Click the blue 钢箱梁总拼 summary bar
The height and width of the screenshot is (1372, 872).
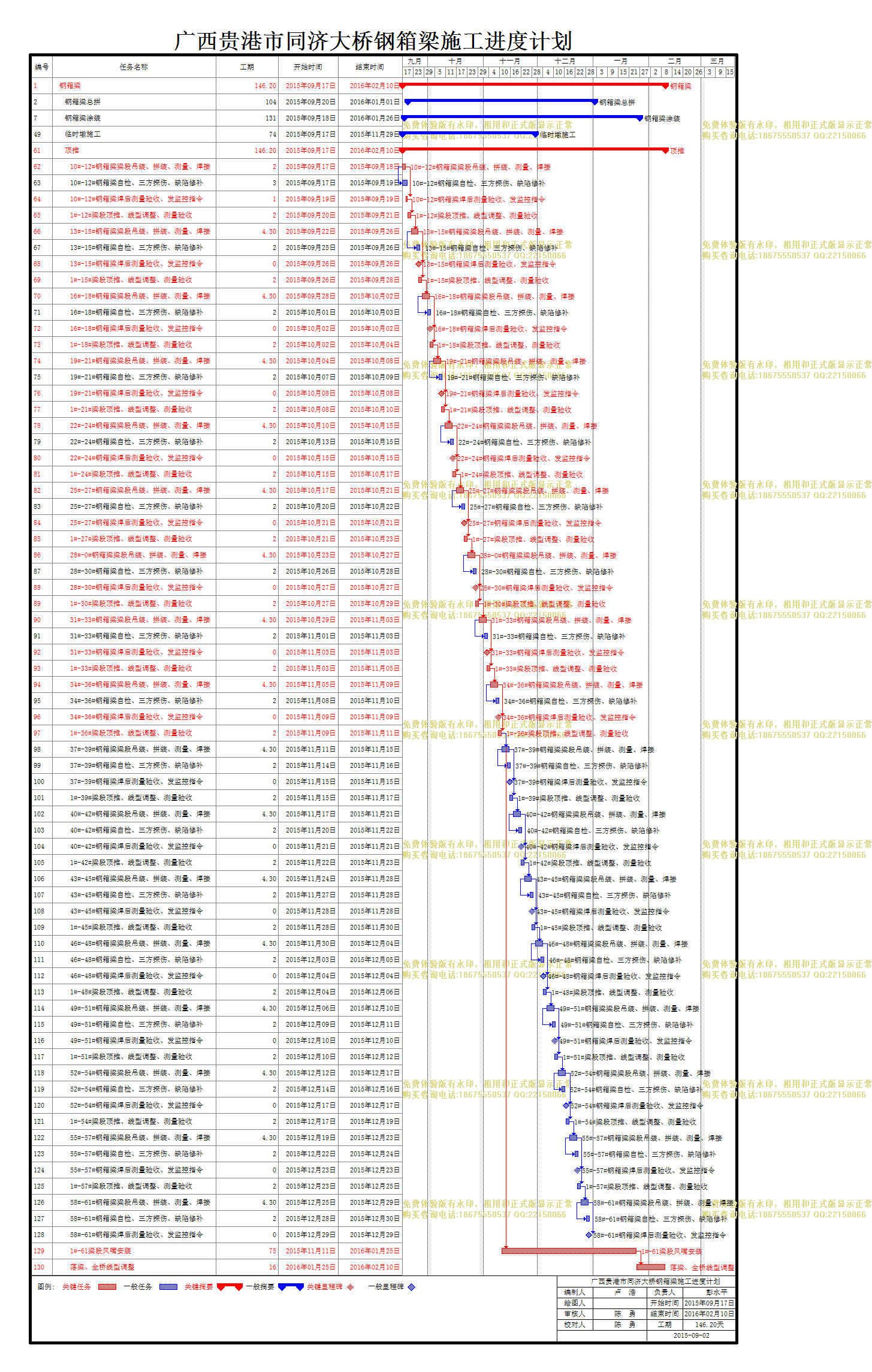(501, 101)
